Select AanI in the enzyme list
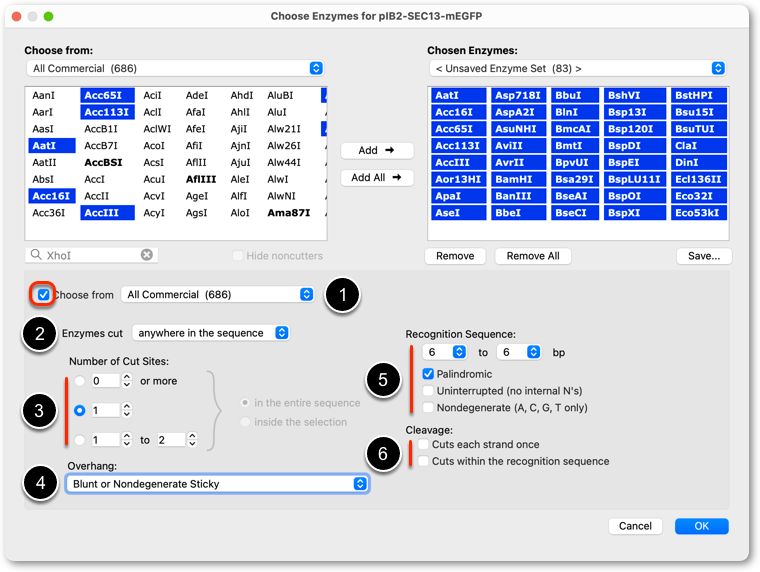This screenshot has width=760, height=572. [x=44, y=95]
